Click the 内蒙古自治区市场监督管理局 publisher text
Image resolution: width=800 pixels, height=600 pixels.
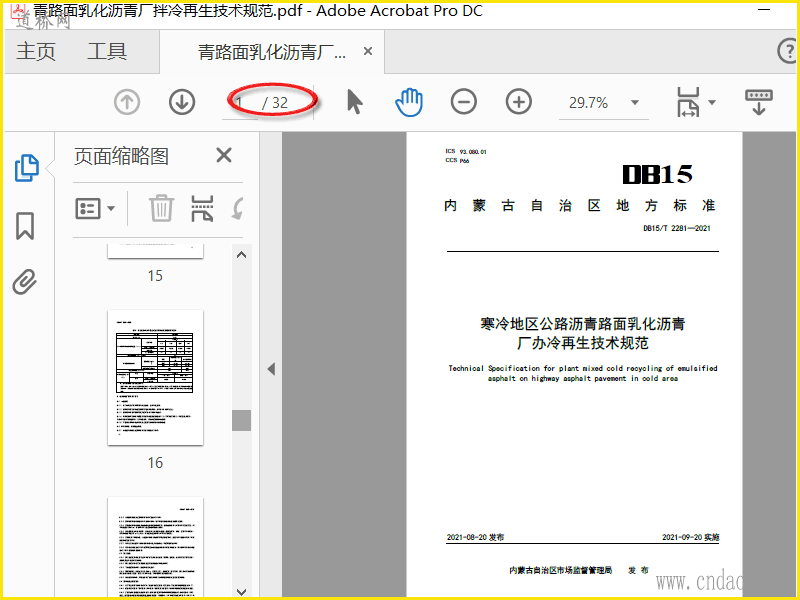point(561,570)
